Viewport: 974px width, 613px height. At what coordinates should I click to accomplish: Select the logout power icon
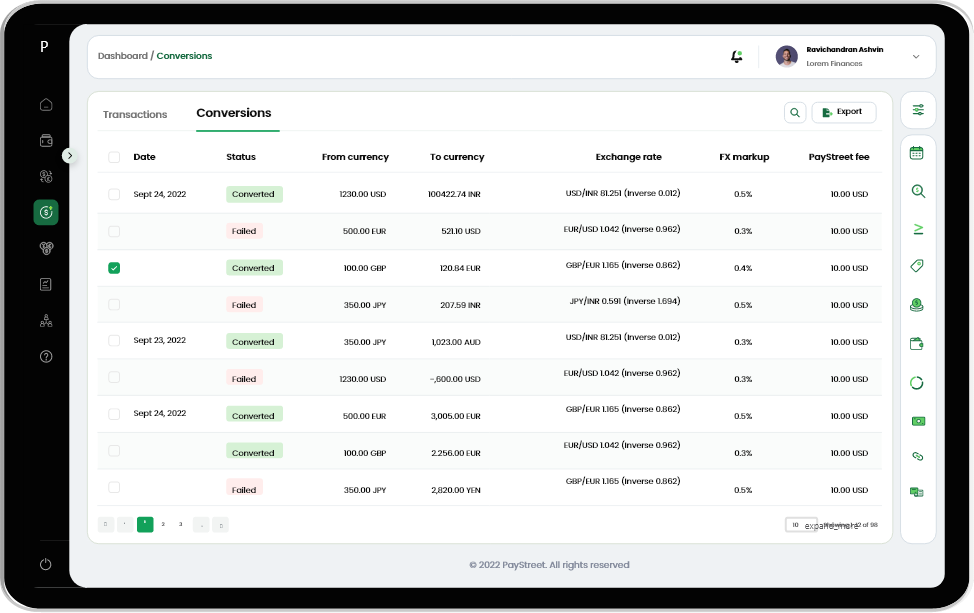tap(46, 564)
